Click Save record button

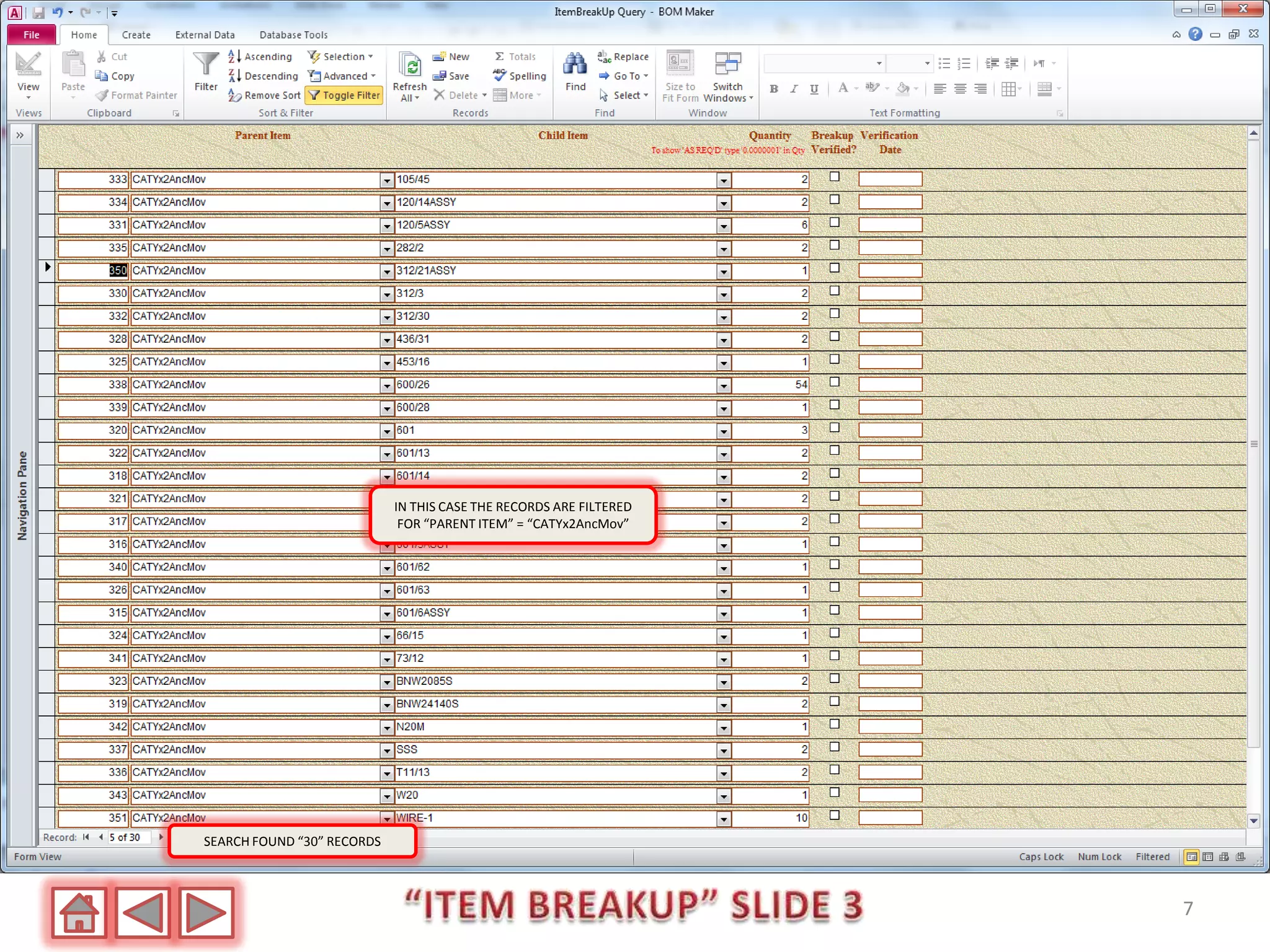[x=451, y=76]
